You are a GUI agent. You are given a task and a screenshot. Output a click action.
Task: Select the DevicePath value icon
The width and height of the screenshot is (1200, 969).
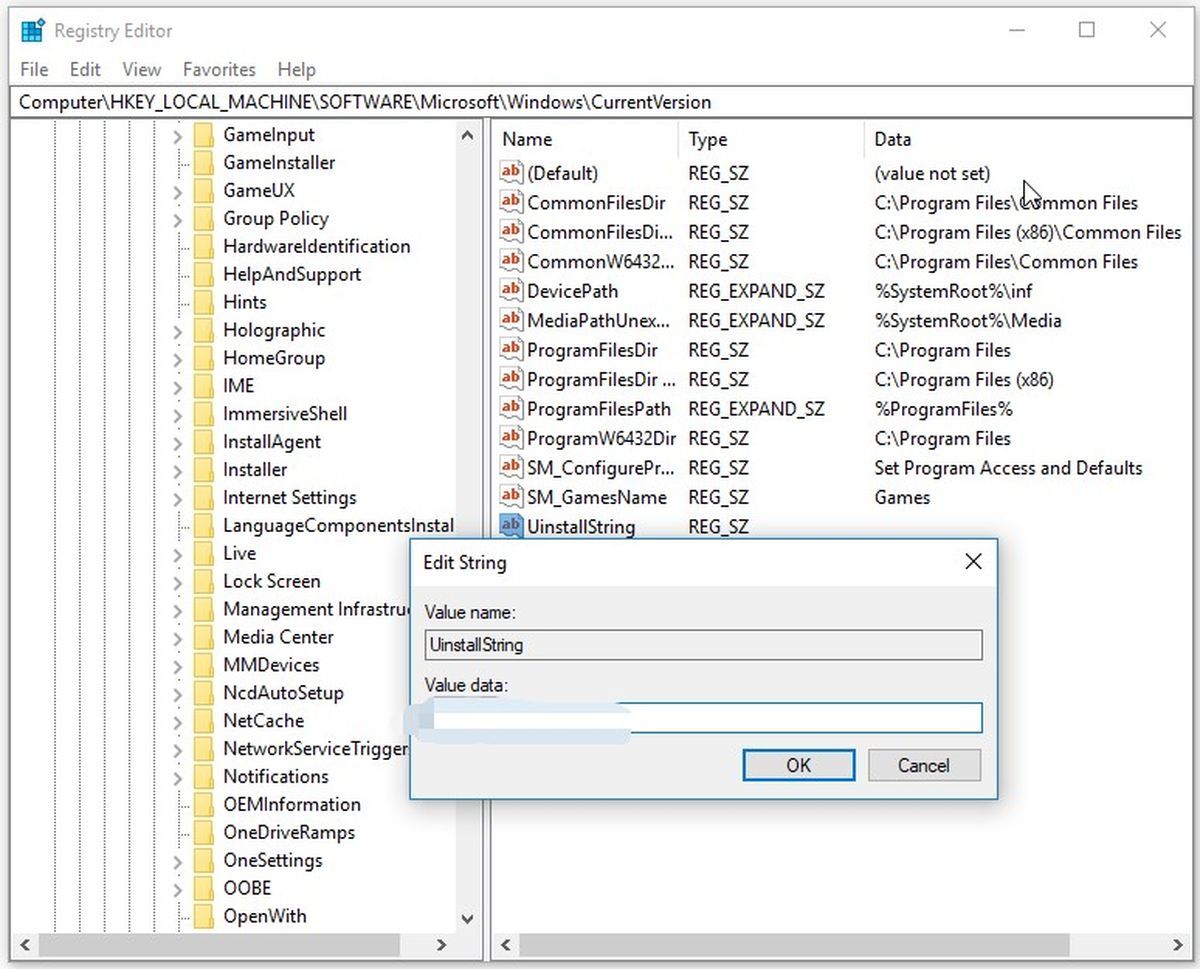tap(511, 291)
